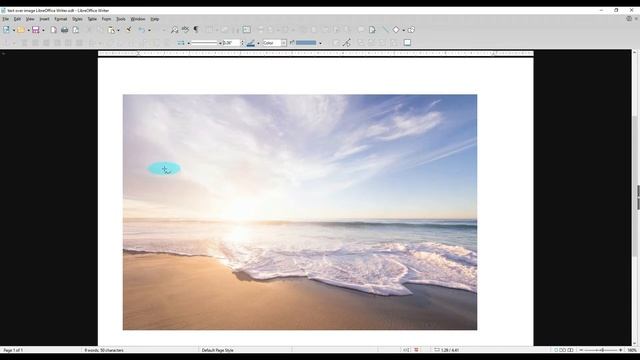Open the Fill Color dropdown arrow
Image resolution: width=640 pixels, height=360 pixels.
click(x=320, y=43)
